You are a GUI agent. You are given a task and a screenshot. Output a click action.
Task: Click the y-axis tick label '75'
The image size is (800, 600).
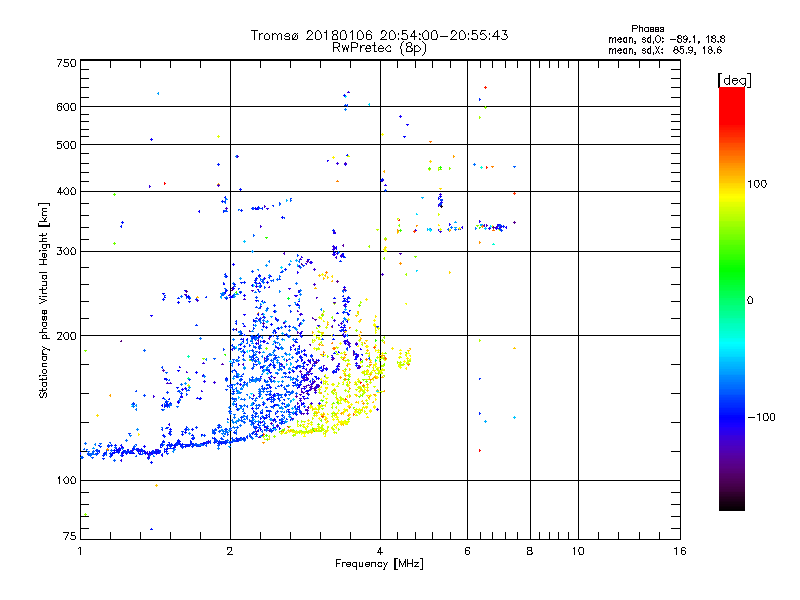tap(70, 536)
